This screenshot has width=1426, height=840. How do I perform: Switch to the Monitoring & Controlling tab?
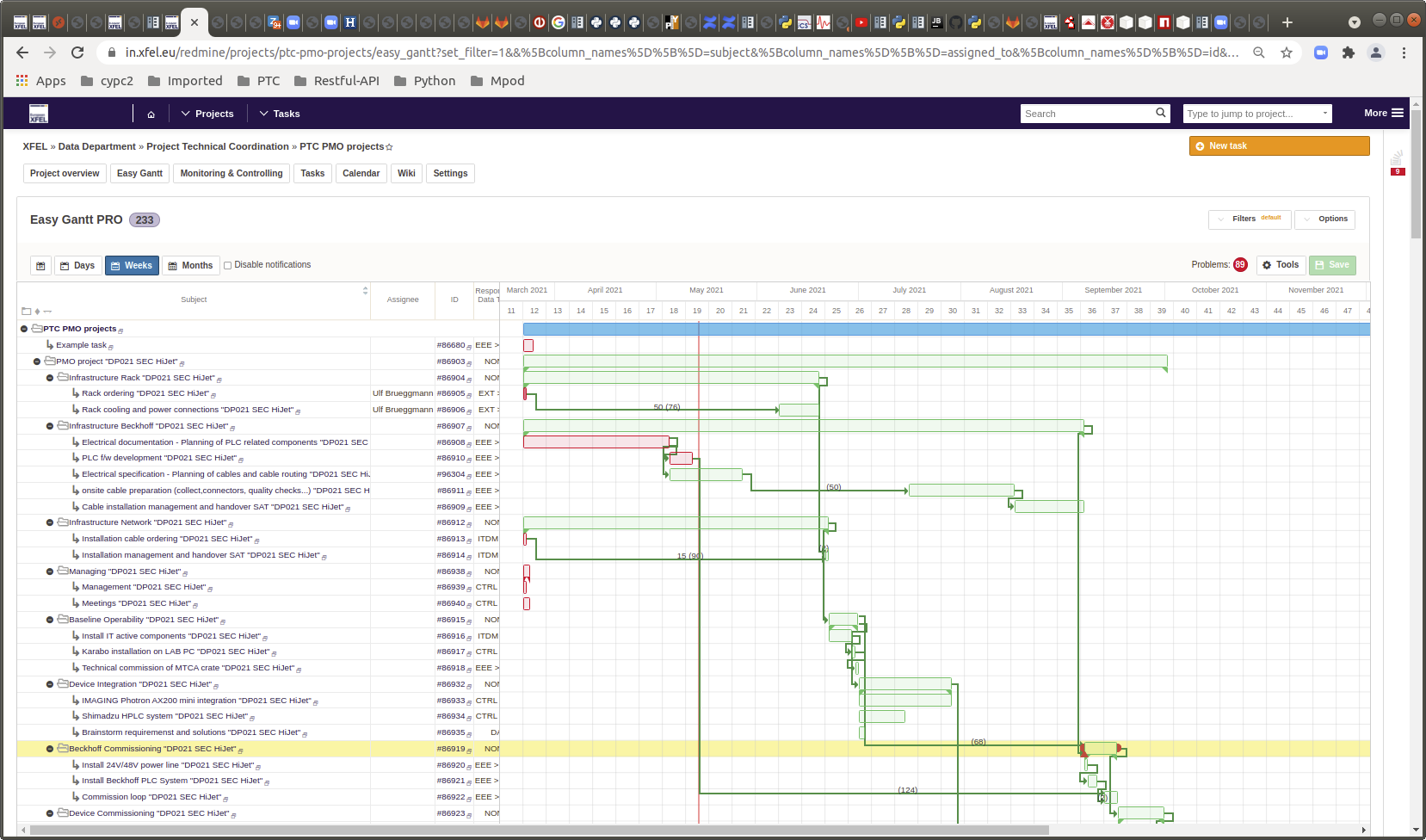coord(231,173)
